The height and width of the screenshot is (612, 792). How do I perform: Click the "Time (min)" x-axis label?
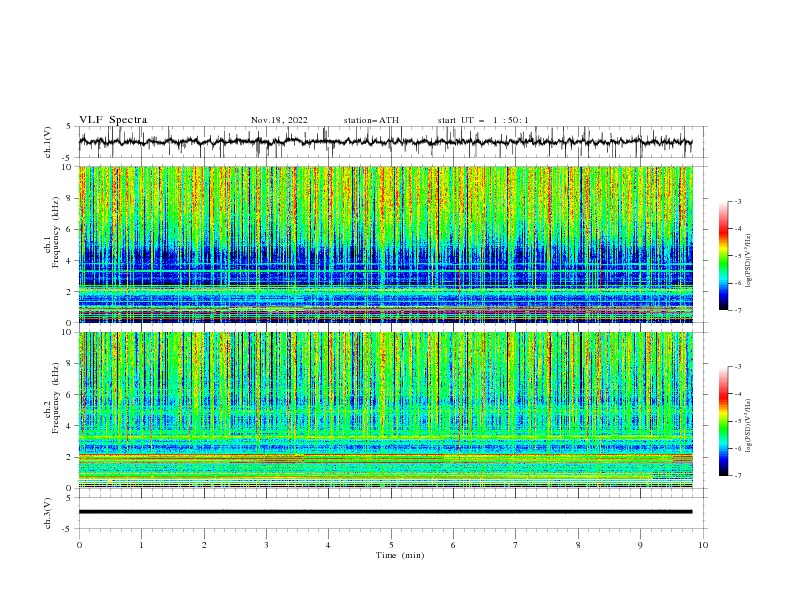pyautogui.click(x=400, y=555)
